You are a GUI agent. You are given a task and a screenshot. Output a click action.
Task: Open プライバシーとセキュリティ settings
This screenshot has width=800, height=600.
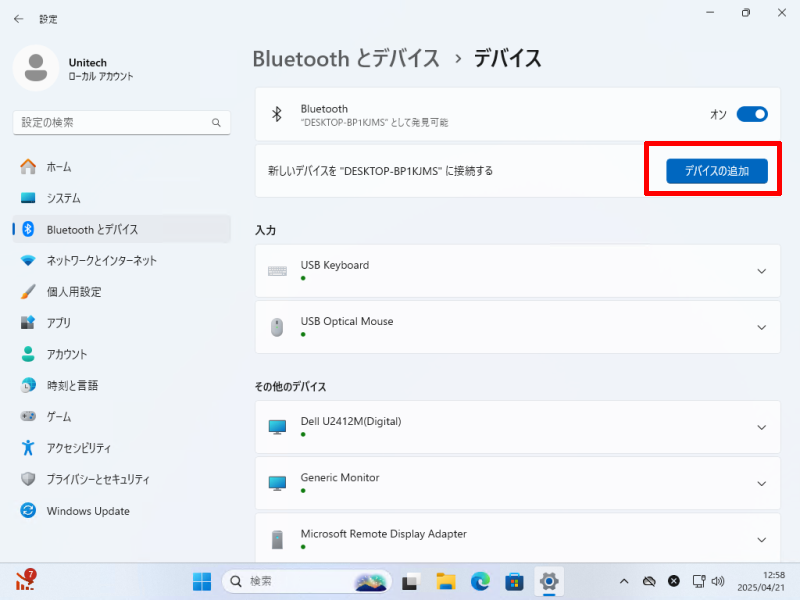[x=121, y=479]
